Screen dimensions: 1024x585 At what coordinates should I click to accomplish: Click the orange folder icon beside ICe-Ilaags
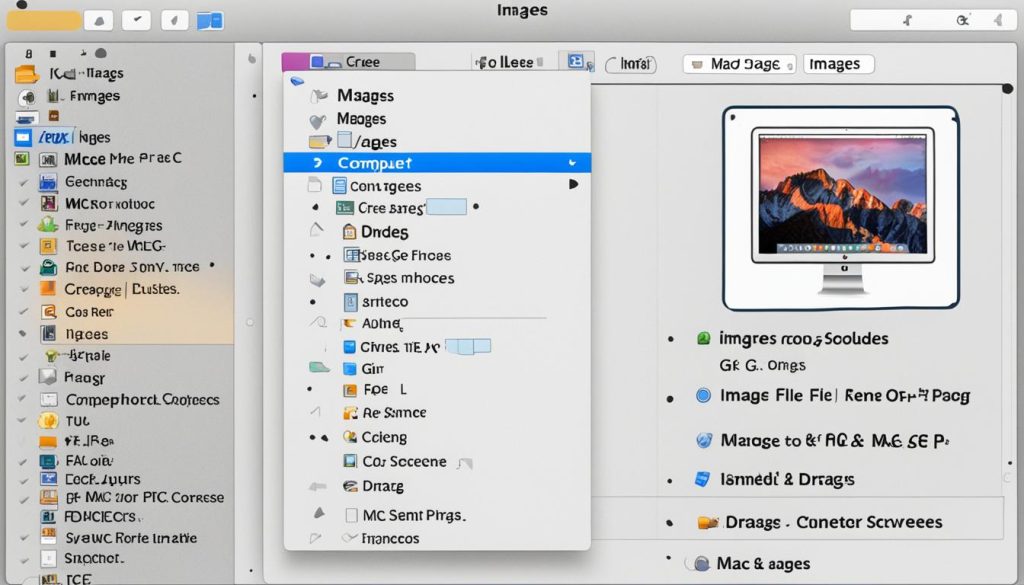point(26,74)
